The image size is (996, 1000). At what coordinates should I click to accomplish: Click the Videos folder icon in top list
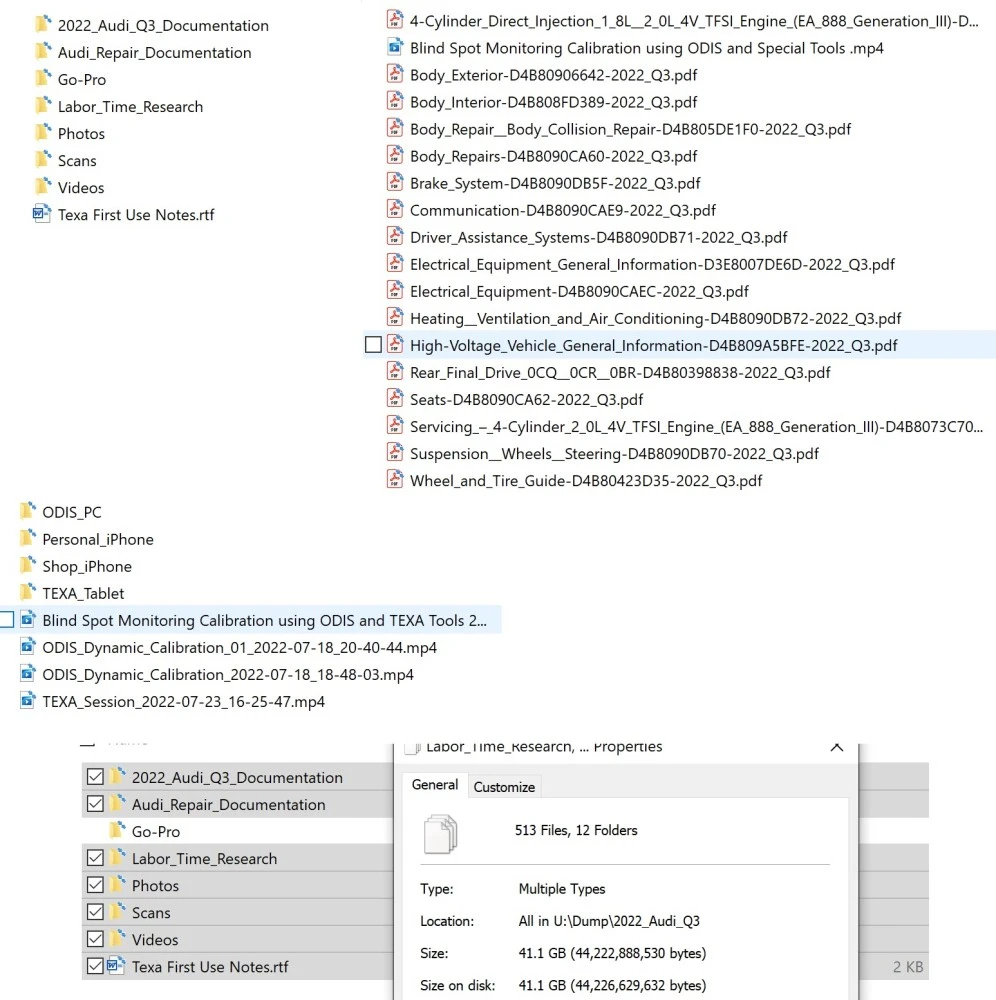tap(43, 187)
